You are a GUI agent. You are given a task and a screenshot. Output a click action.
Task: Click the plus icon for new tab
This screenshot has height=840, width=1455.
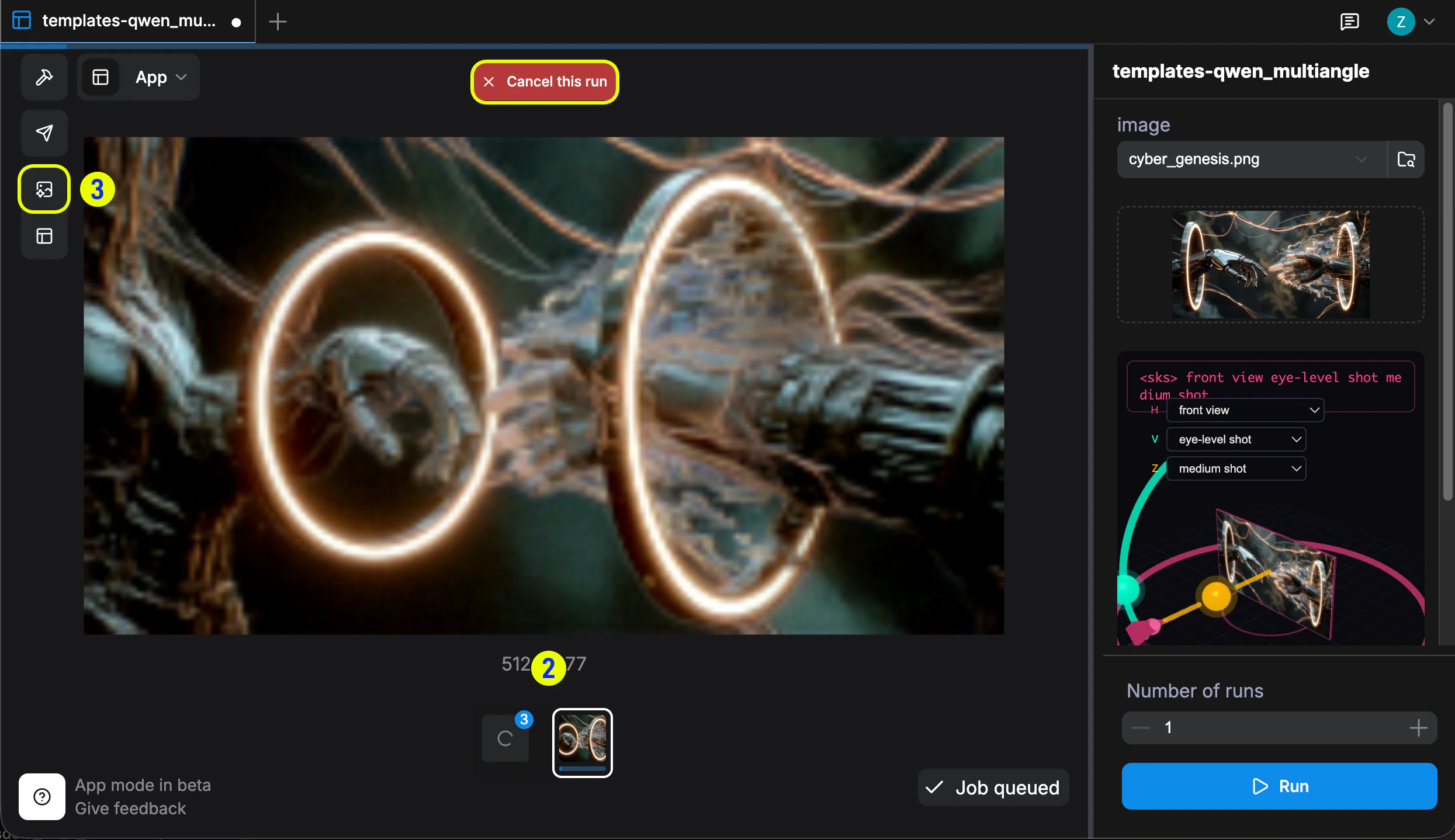(x=278, y=22)
